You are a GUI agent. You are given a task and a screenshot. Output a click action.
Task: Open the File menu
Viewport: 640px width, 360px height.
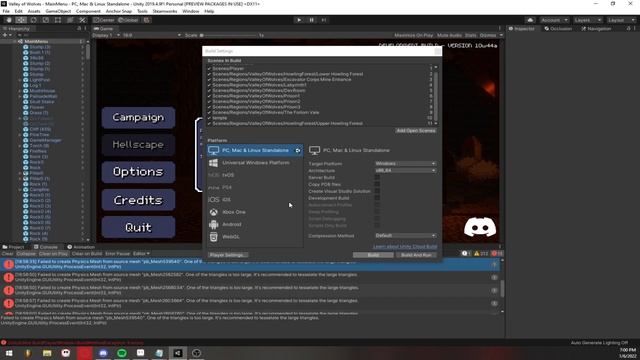(x=6, y=11)
